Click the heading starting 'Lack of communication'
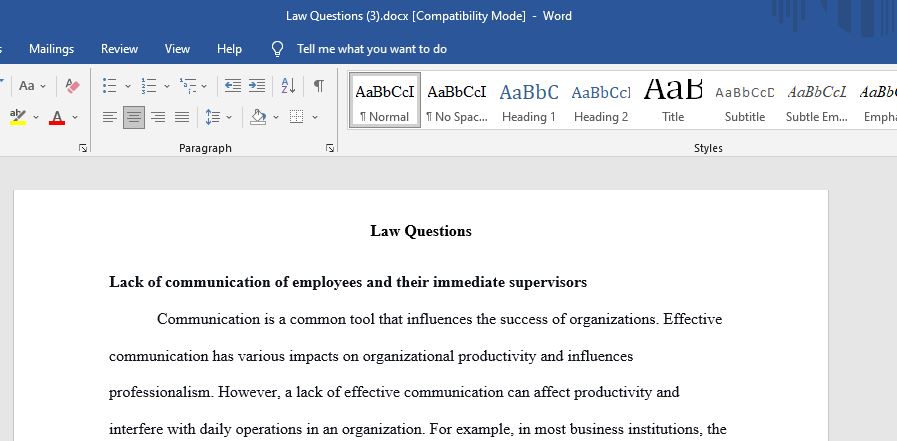This screenshot has width=897, height=441. point(348,282)
